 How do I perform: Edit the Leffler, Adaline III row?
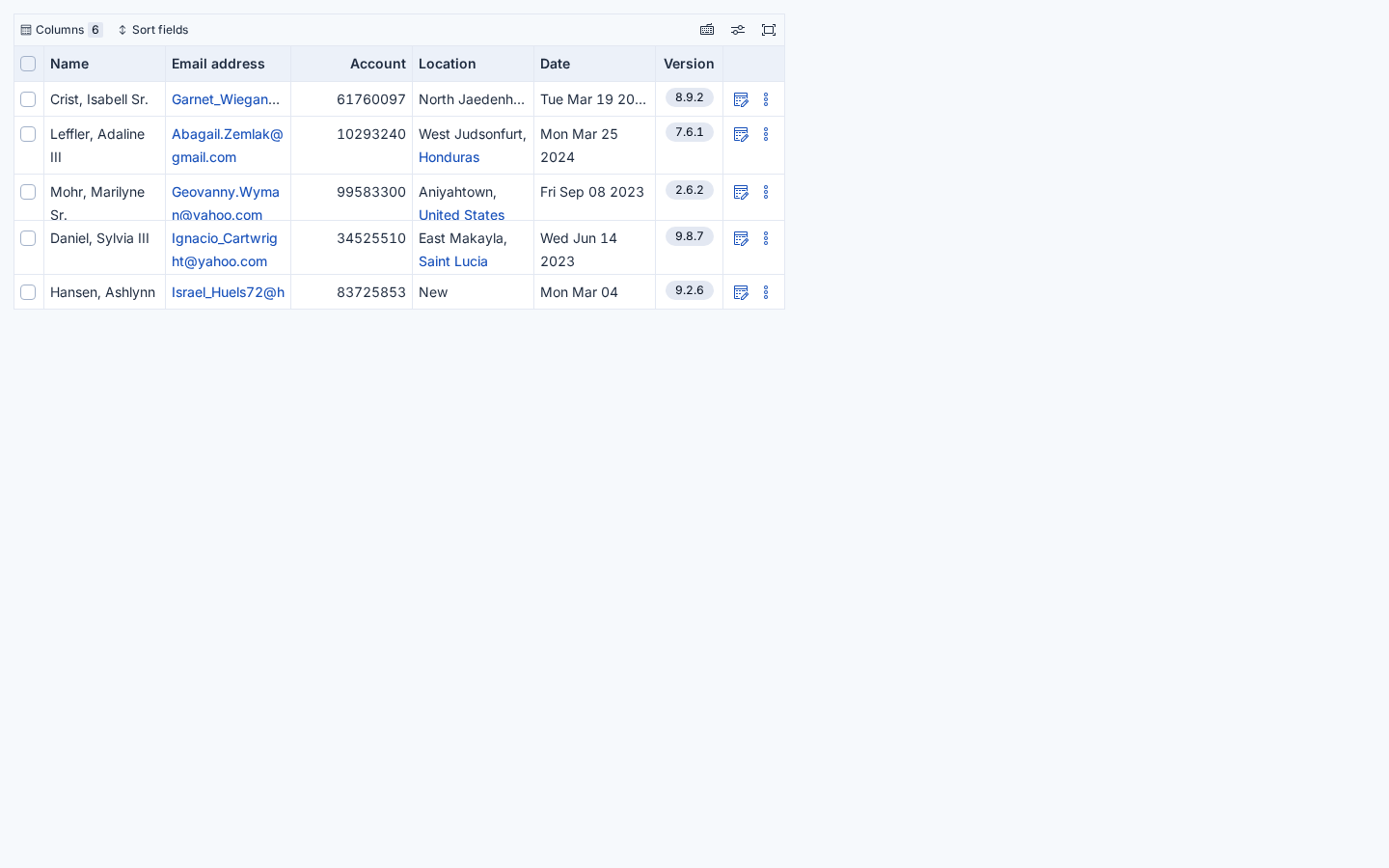[741, 134]
